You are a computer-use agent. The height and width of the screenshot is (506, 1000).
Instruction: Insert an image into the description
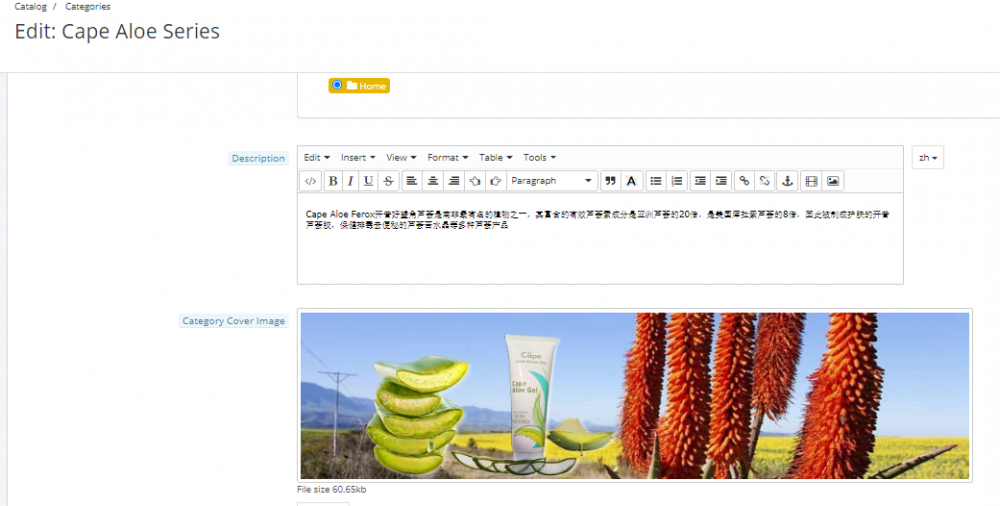[x=833, y=181]
